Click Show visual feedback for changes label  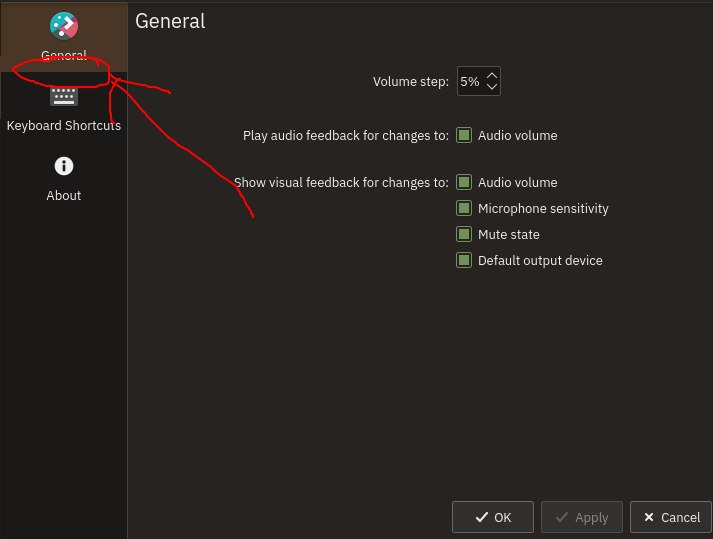click(341, 182)
